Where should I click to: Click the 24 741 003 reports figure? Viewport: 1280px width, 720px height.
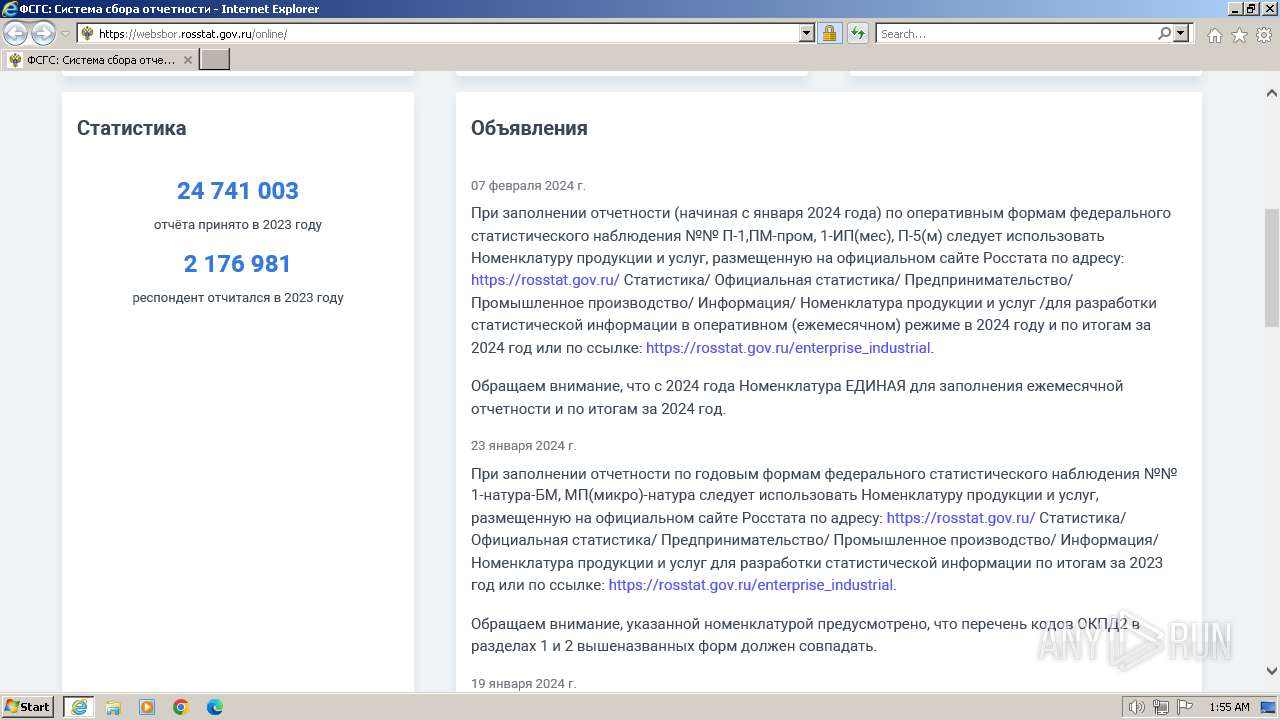point(238,191)
